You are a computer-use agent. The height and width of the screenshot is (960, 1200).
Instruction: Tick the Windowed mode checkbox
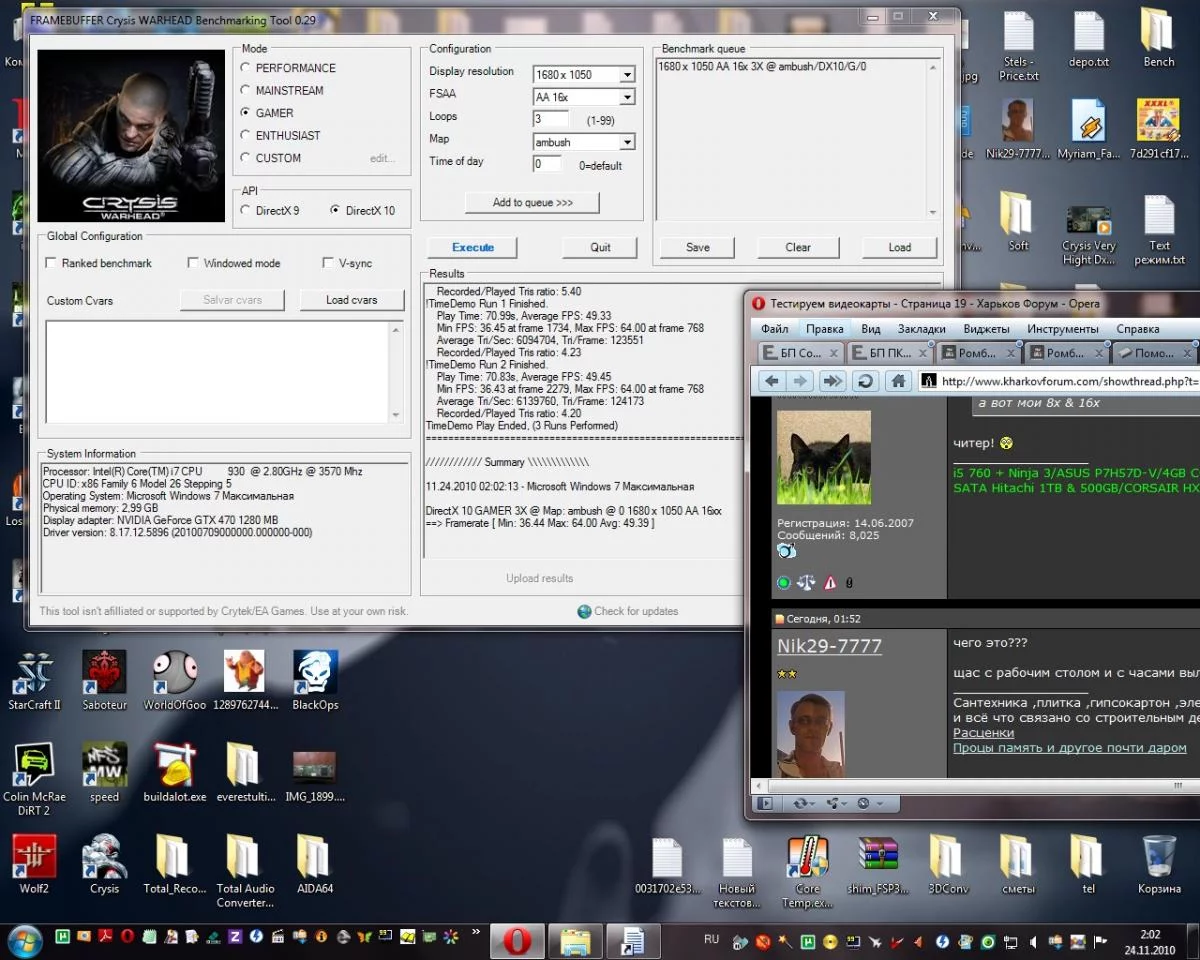click(193, 263)
